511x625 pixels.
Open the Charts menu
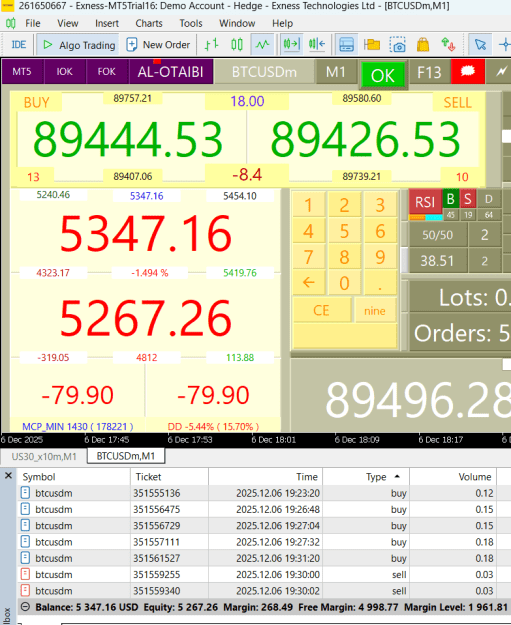(149, 24)
